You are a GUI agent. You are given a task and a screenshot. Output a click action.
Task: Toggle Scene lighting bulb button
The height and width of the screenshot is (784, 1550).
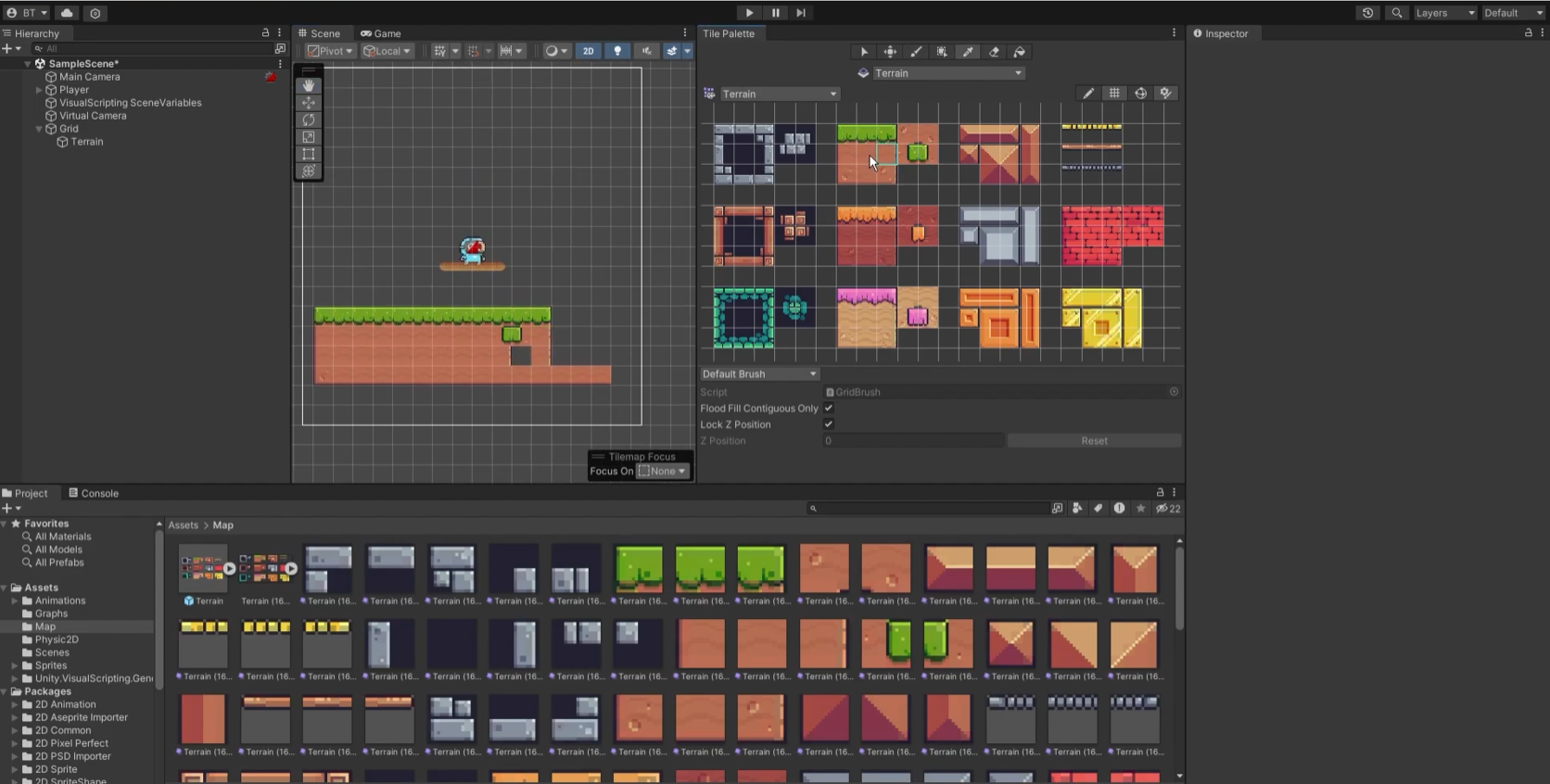(617, 51)
